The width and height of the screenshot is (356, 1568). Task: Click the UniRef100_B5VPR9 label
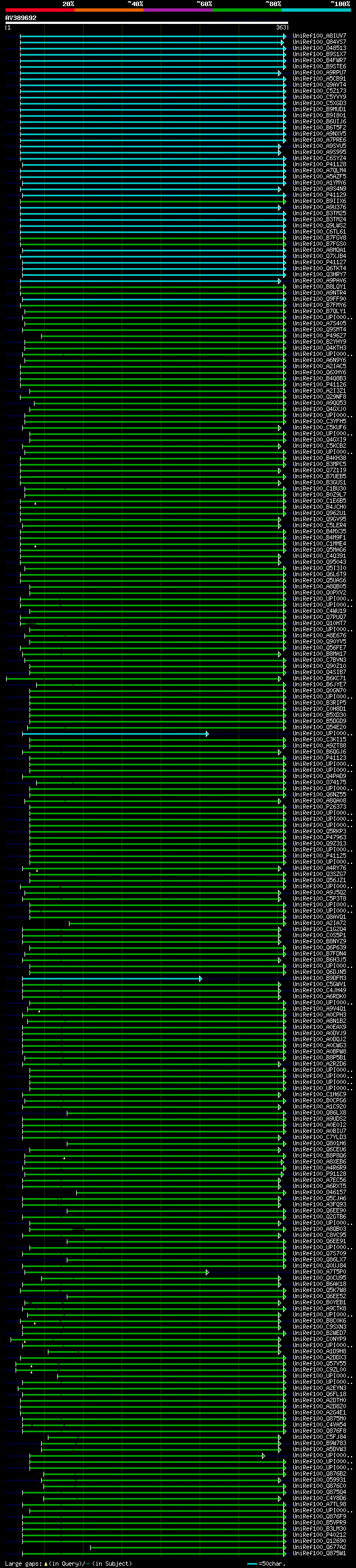click(319, 1522)
